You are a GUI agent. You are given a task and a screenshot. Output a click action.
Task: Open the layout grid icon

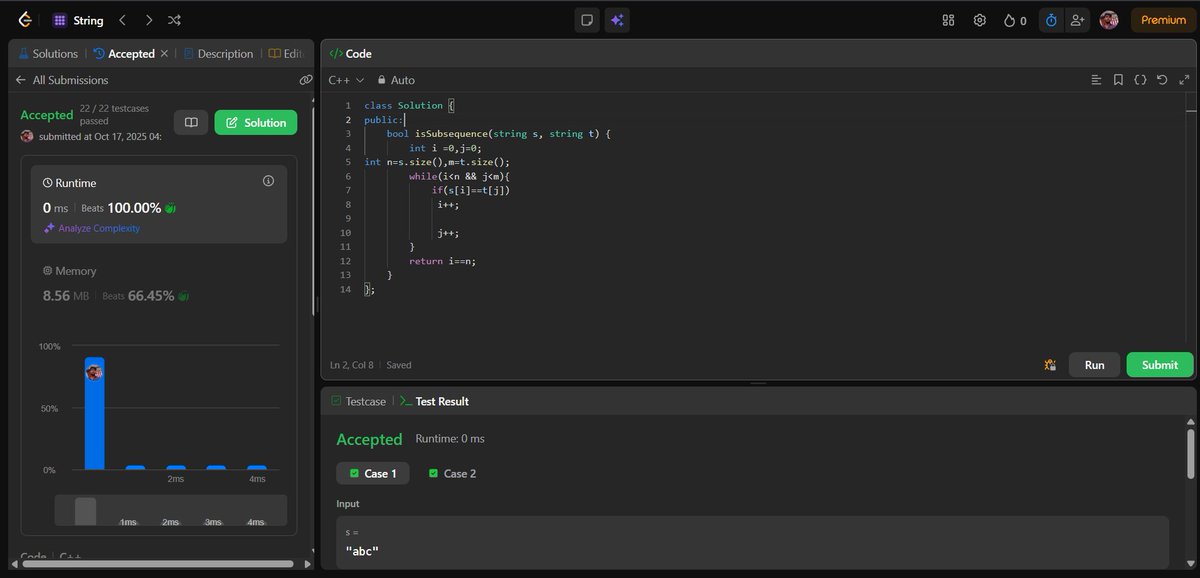coord(949,20)
